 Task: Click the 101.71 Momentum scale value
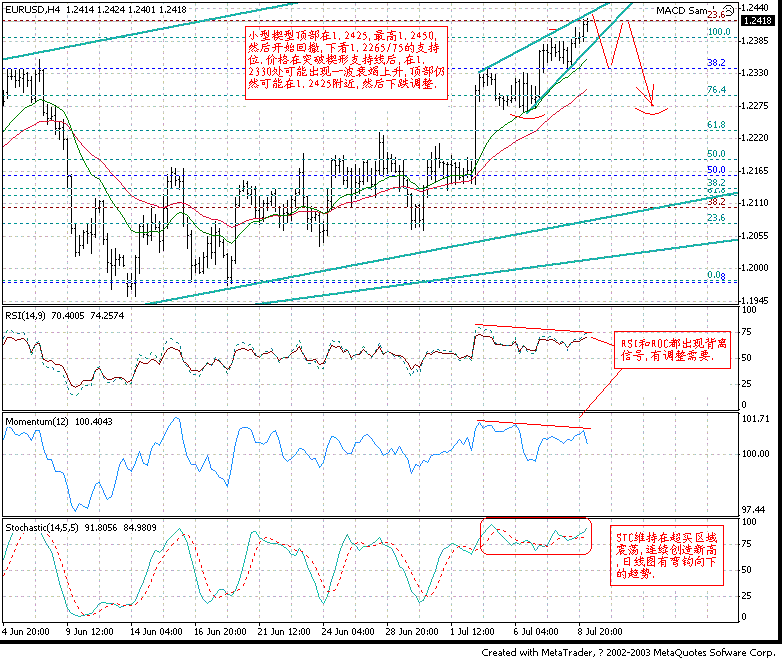click(756, 419)
